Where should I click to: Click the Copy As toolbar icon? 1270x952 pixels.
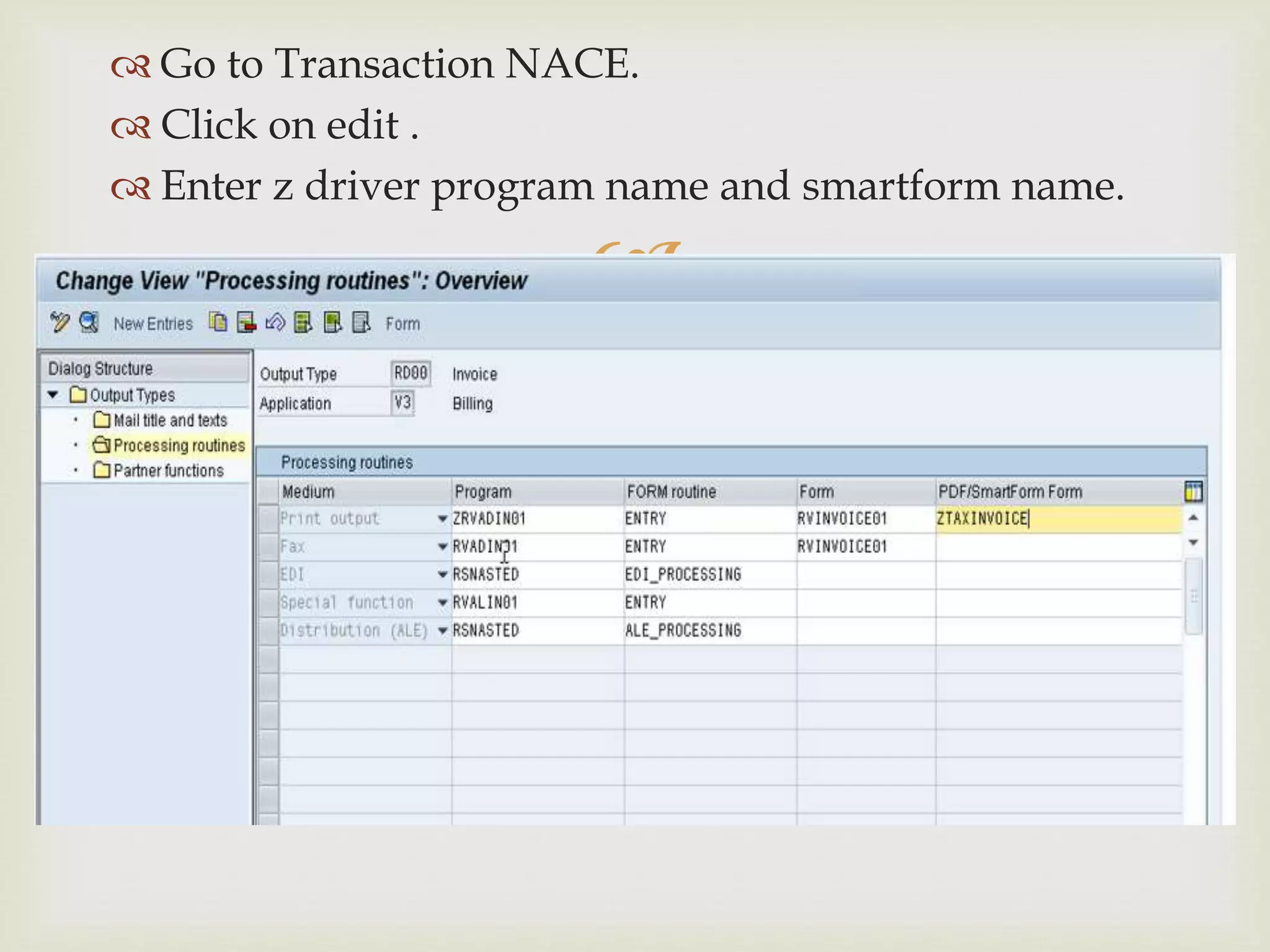click(x=218, y=323)
